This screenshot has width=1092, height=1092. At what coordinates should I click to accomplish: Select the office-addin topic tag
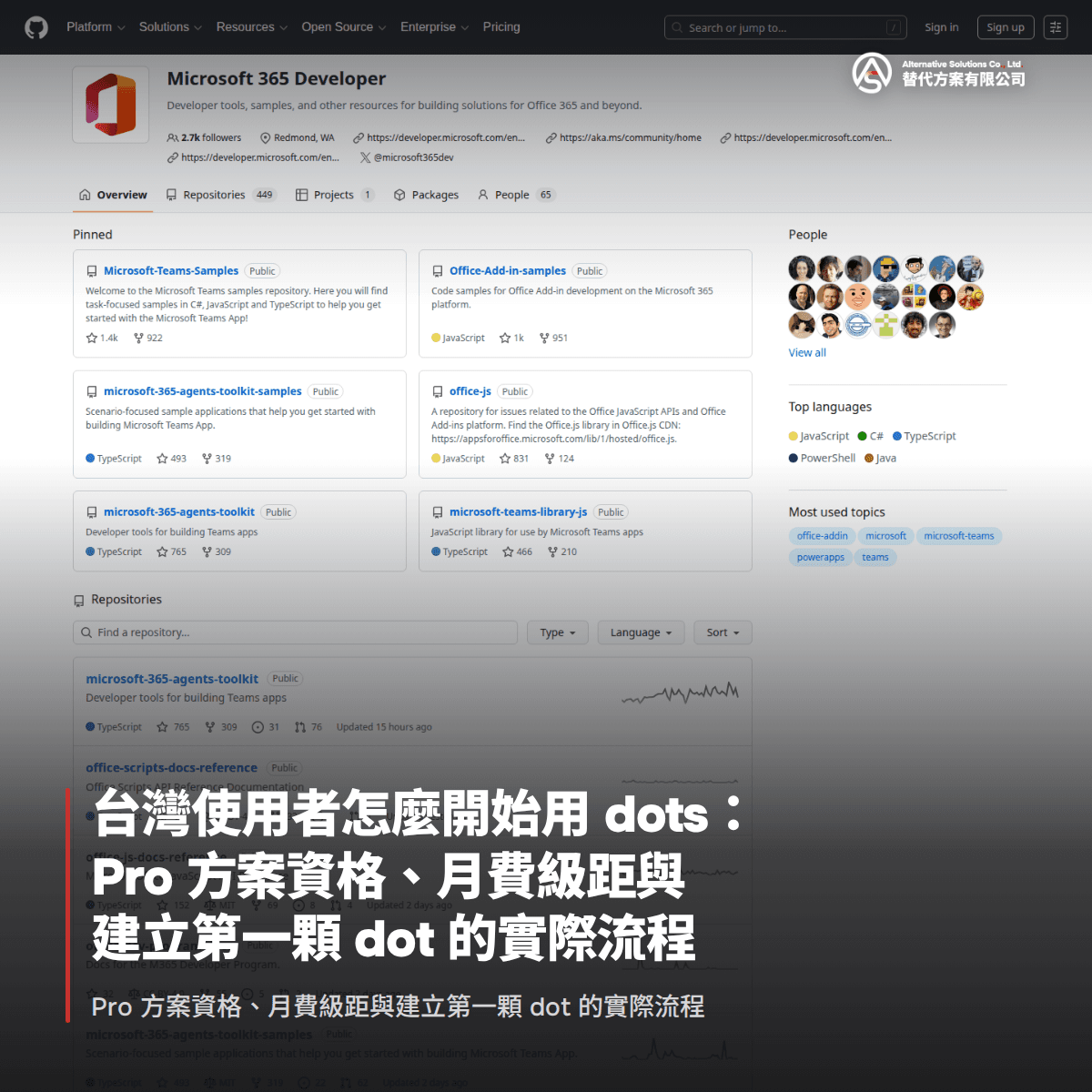[823, 536]
